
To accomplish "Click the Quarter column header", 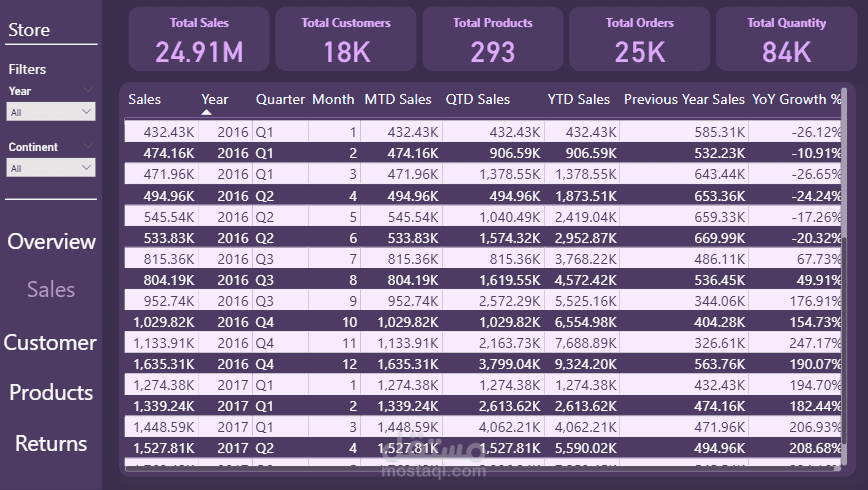I will click(x=280, y=99).
